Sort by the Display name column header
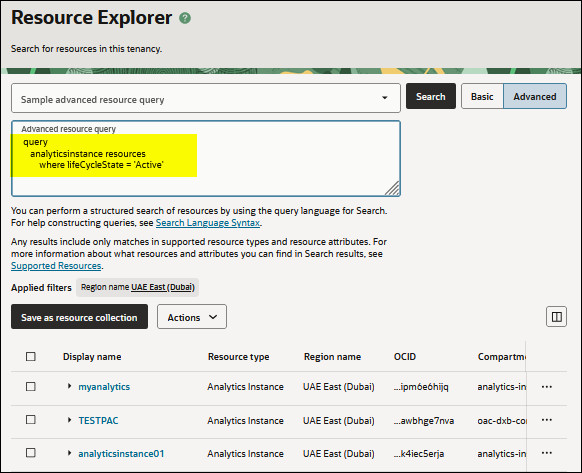Image resolution: width=582 pixels, height=473 pixels. pos(92,357)
